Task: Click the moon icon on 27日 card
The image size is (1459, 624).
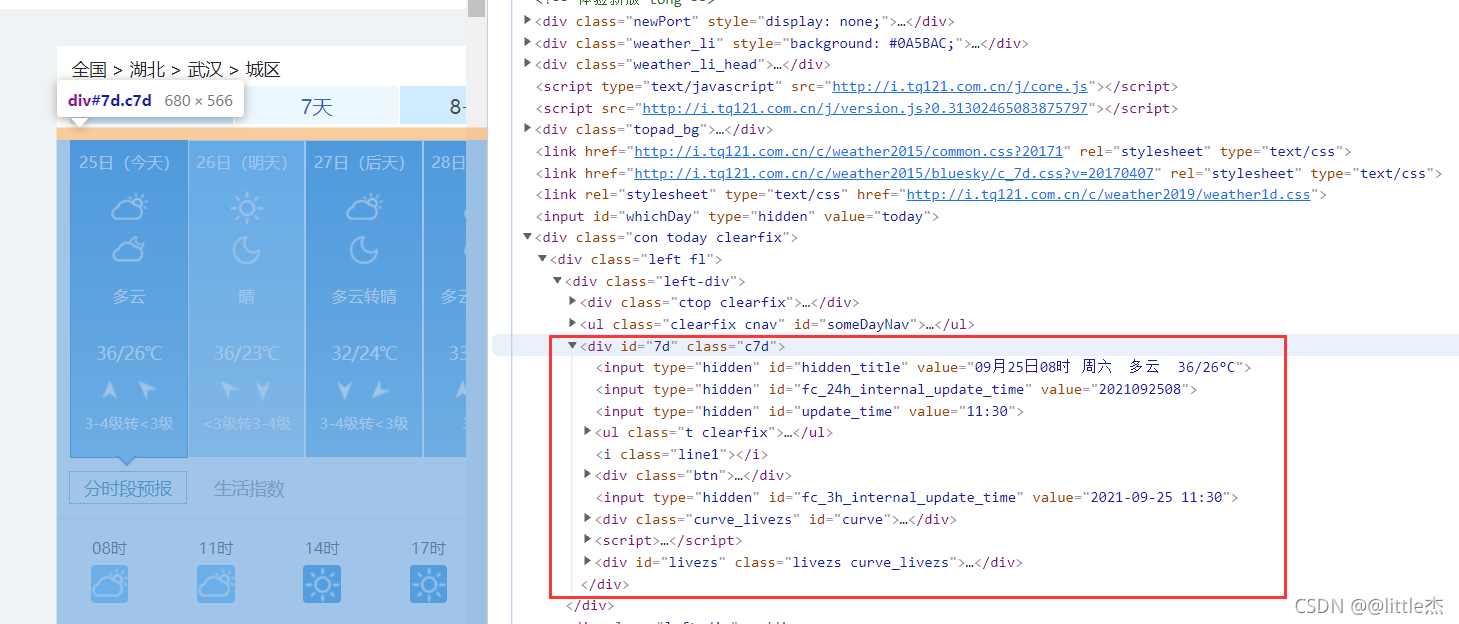Action: 364,249
